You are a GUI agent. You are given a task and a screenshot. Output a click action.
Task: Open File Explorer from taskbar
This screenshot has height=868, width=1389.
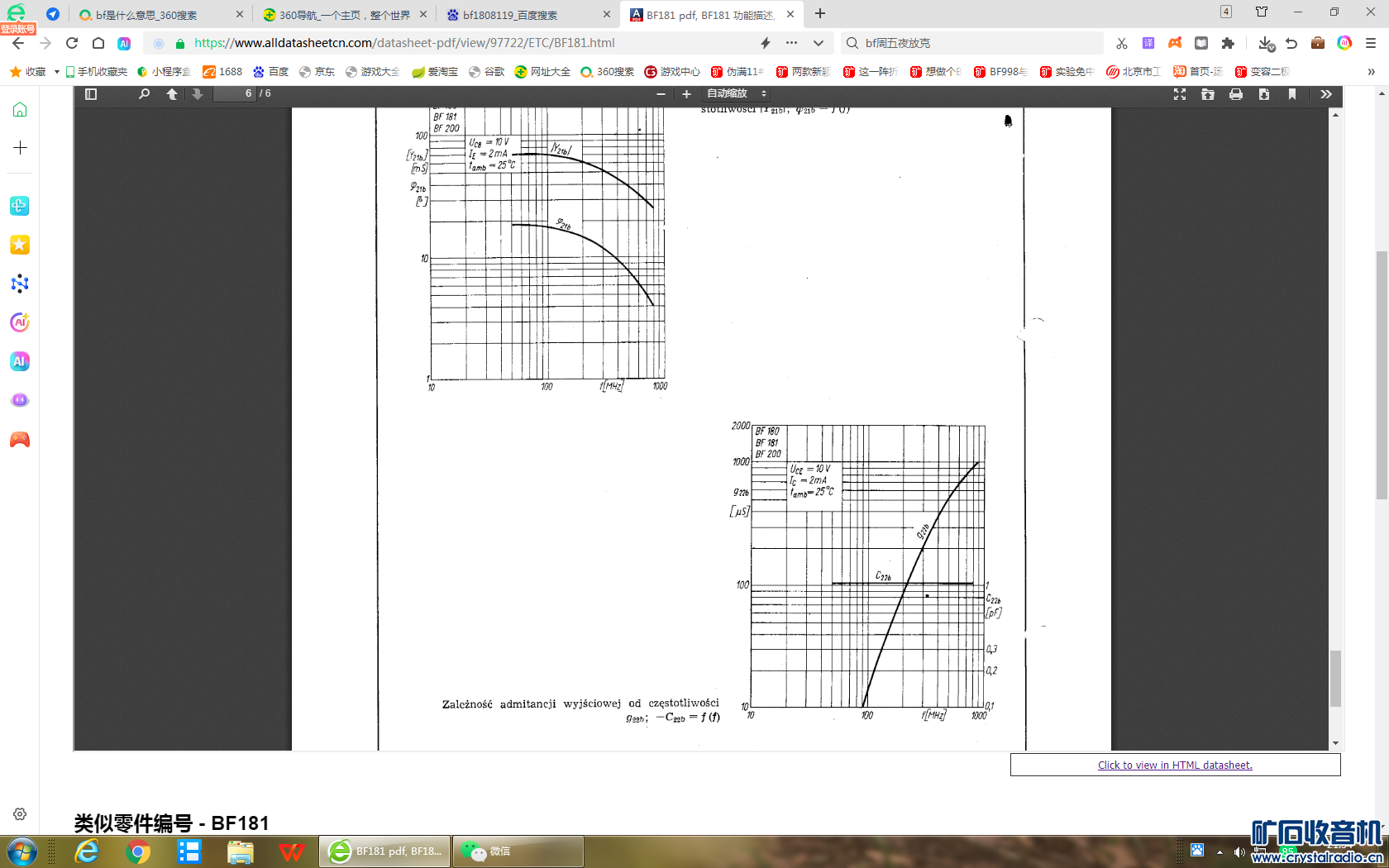(x=241, y=851)
